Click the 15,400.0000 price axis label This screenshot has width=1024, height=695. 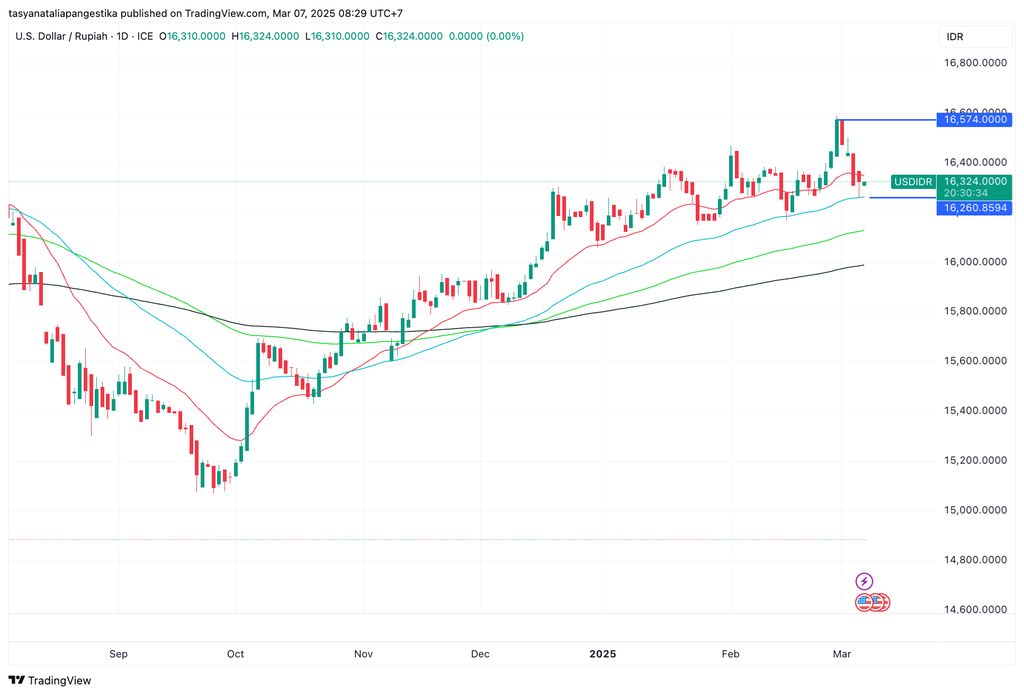click(x=975, y=410)
